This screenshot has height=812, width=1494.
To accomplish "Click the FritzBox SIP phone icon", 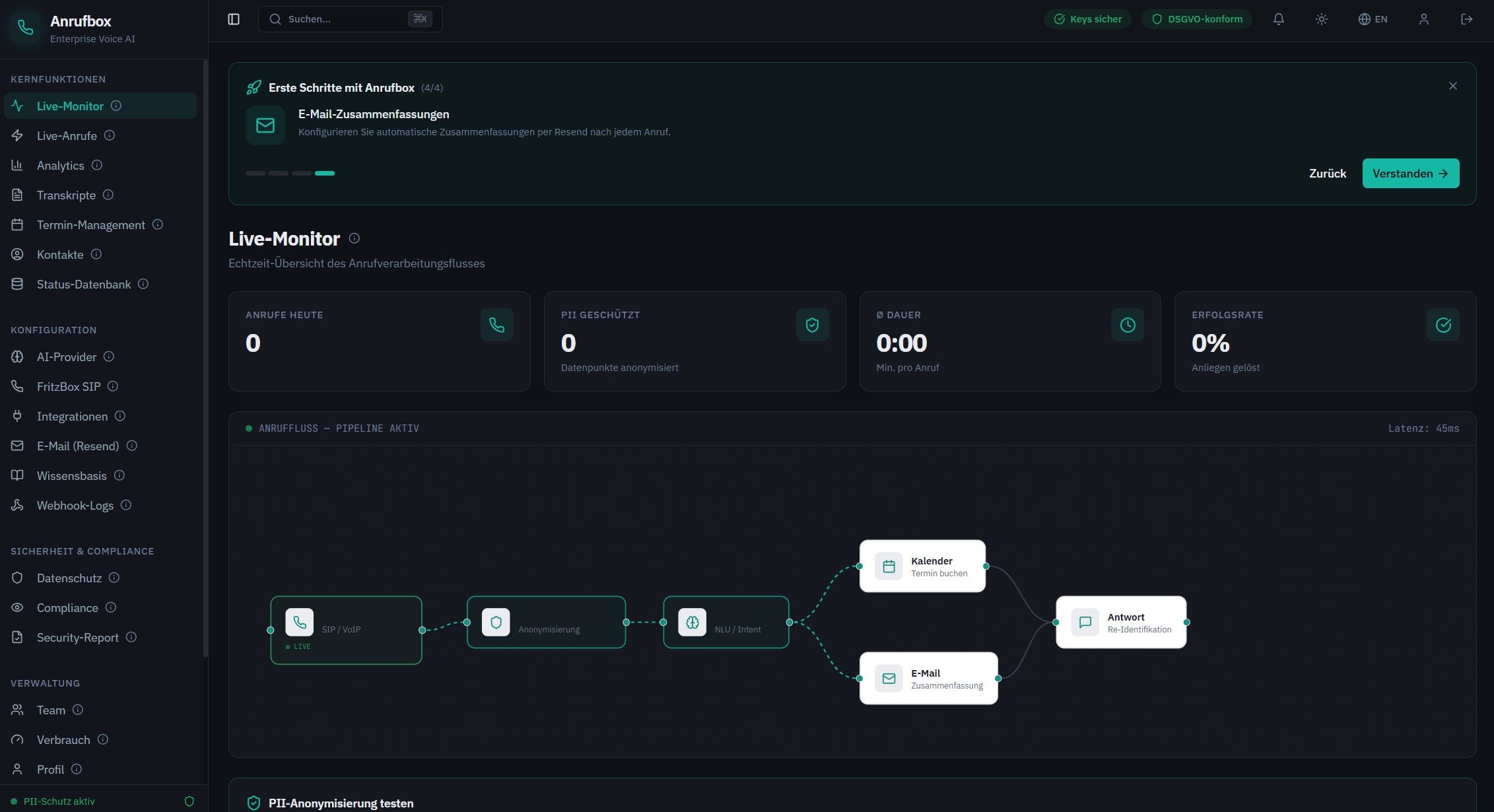I will [17, 386].
